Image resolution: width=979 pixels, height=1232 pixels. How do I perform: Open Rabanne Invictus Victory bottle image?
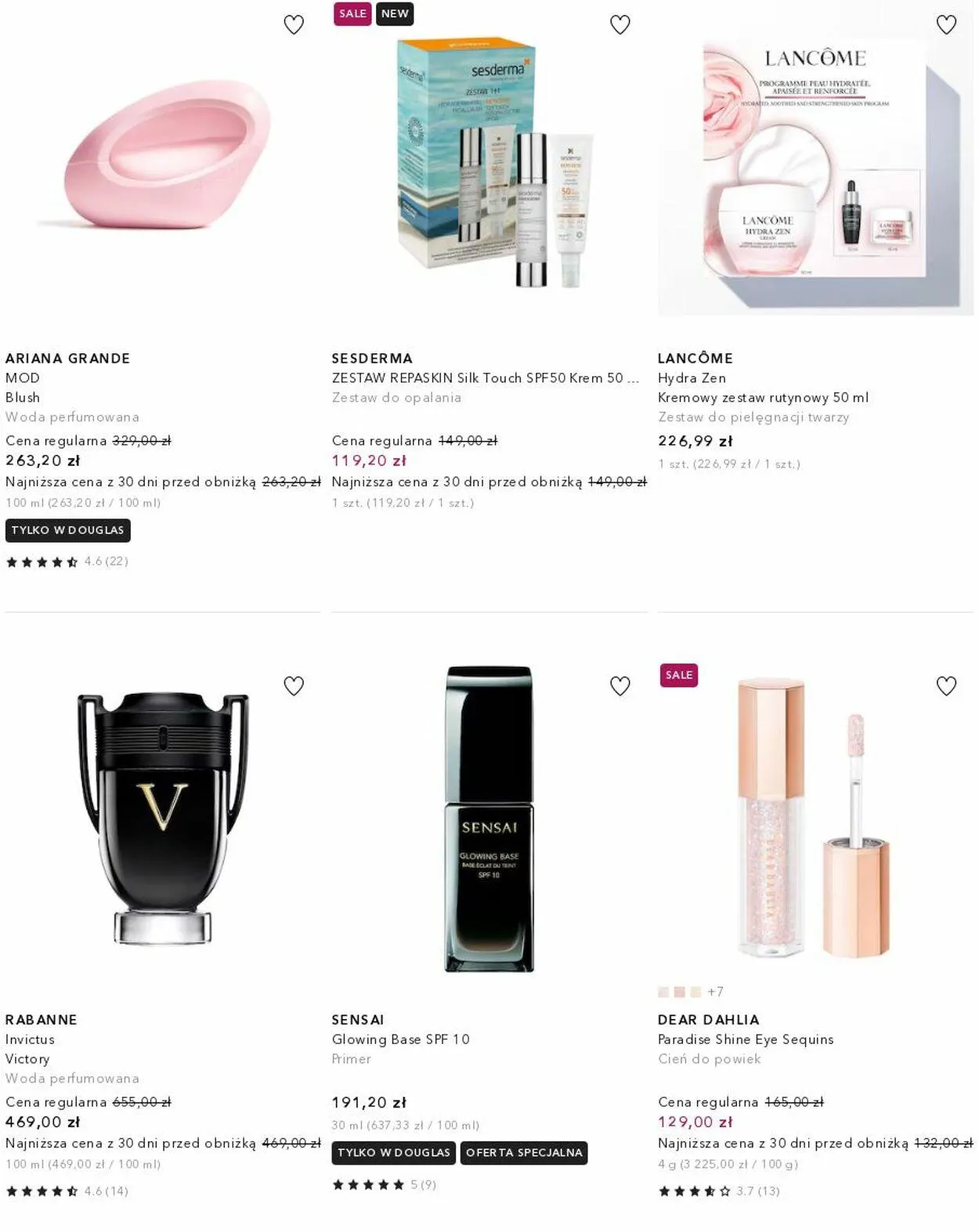coord(163,818)
